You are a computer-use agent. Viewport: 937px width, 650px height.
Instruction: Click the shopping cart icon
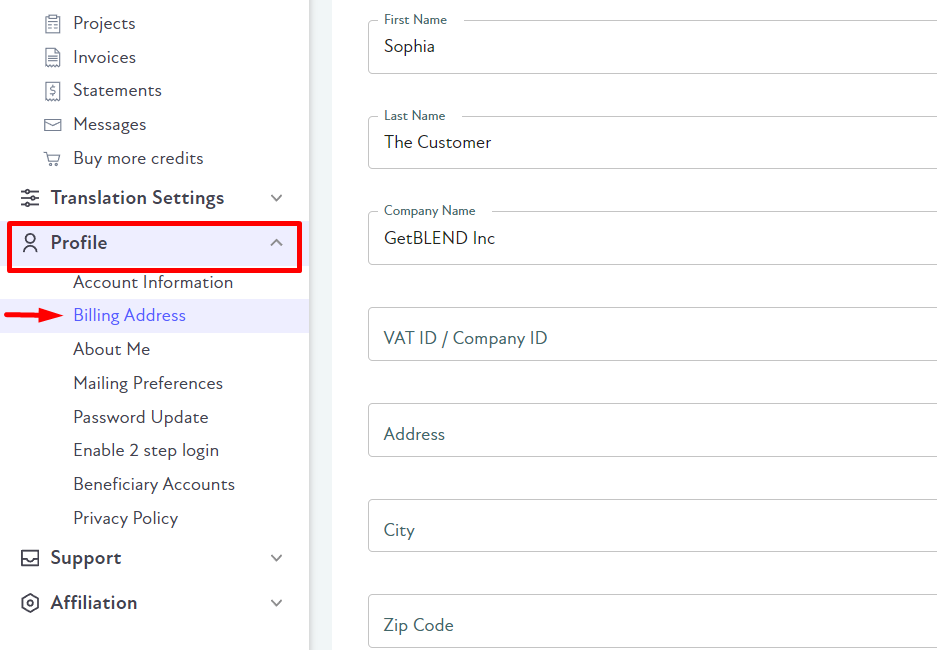tap(53, 158)
